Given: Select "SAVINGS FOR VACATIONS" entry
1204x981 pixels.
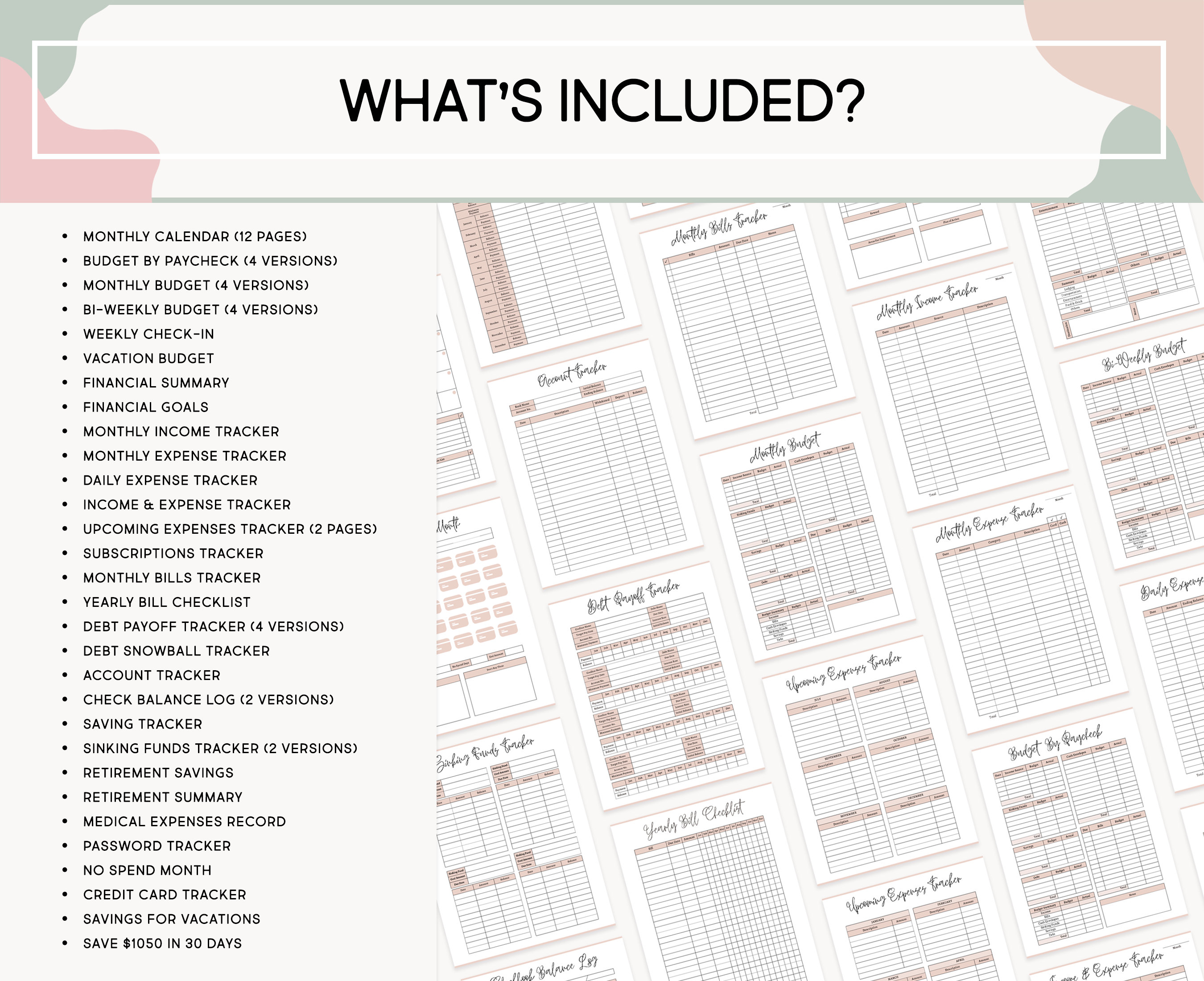Looking at the screenshot, I should tap(172, 919).
